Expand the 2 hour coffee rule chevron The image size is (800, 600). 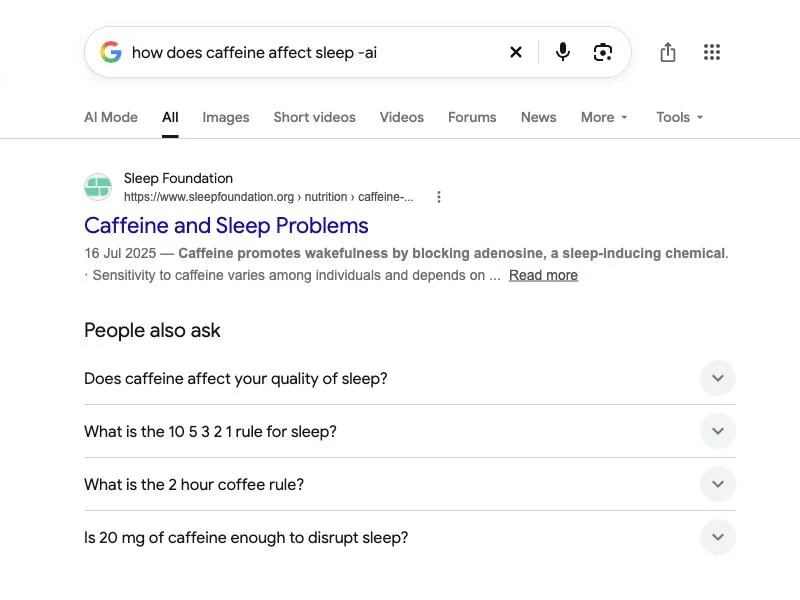718,484
